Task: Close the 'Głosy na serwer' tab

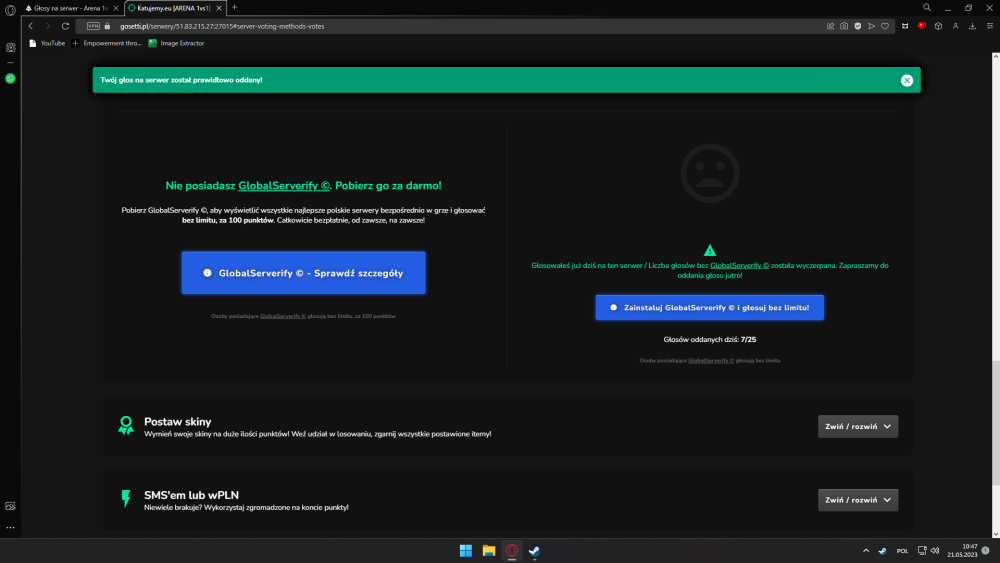Action: [115, 8]
